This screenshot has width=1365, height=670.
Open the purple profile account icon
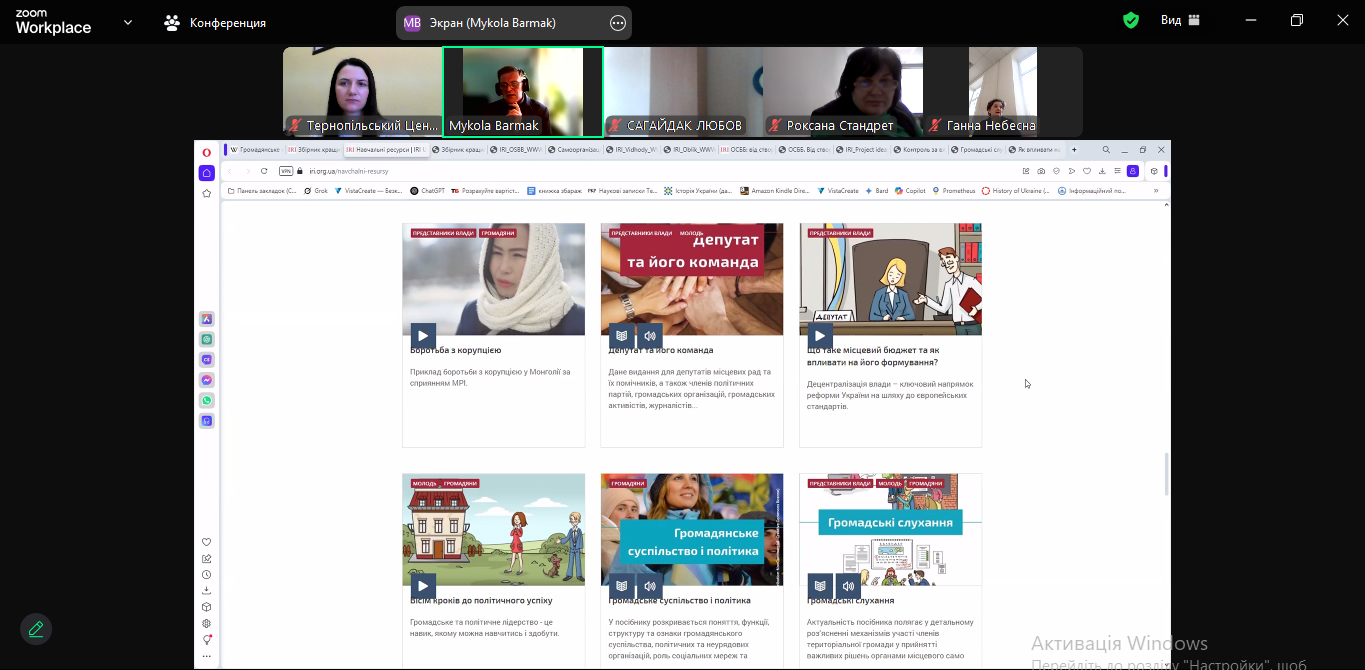(x=1133, y=171)
